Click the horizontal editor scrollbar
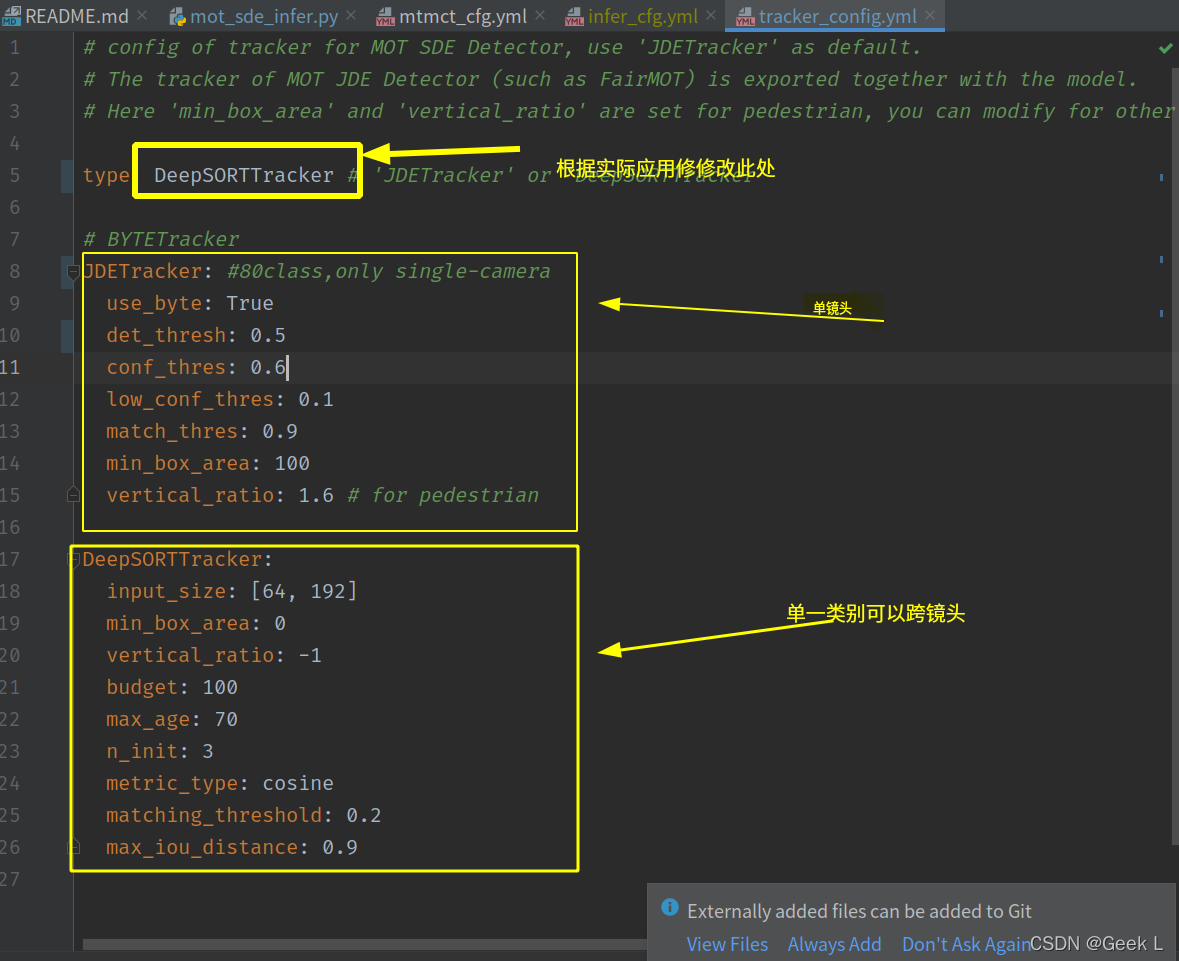This screenshot has height=961, width=1179. coord(365,944)
